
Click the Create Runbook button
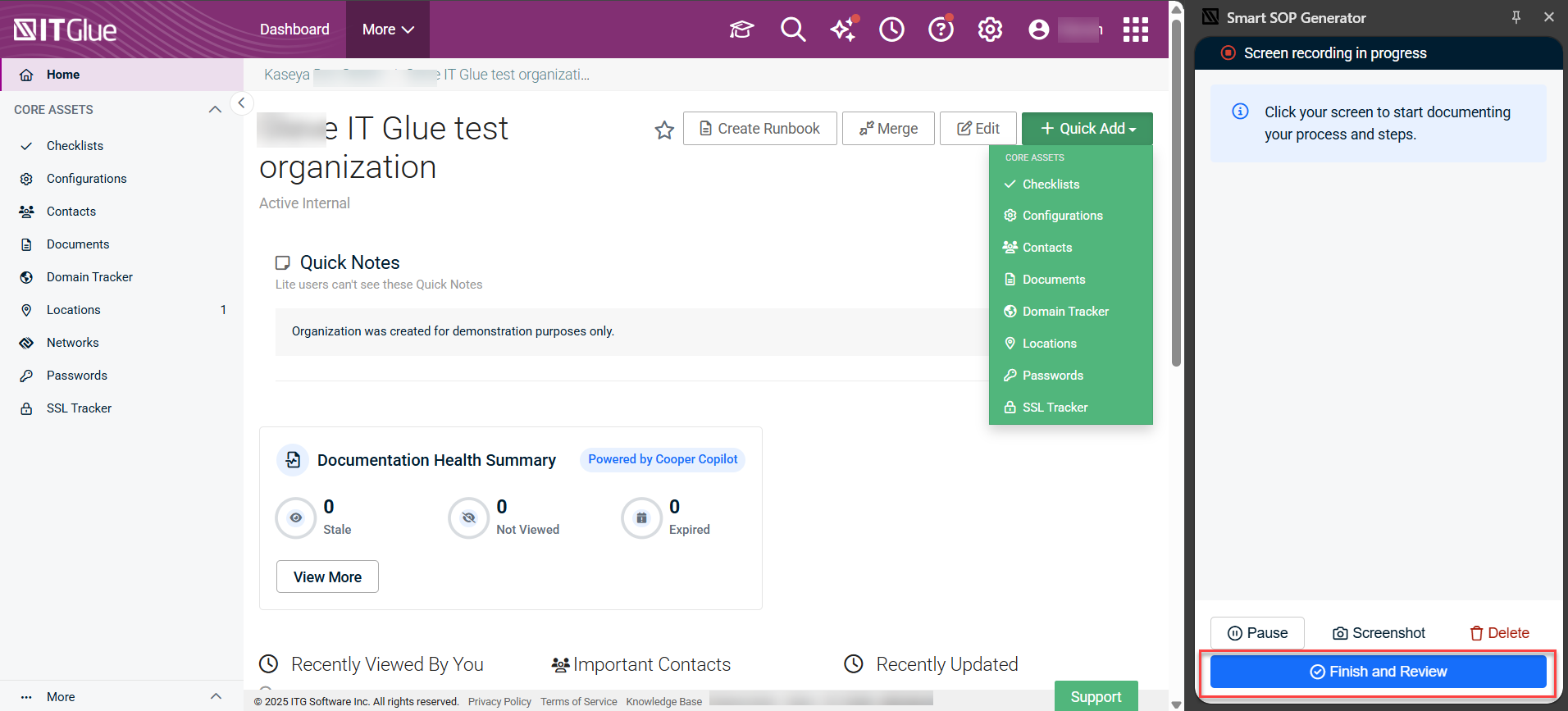[760, 129]
